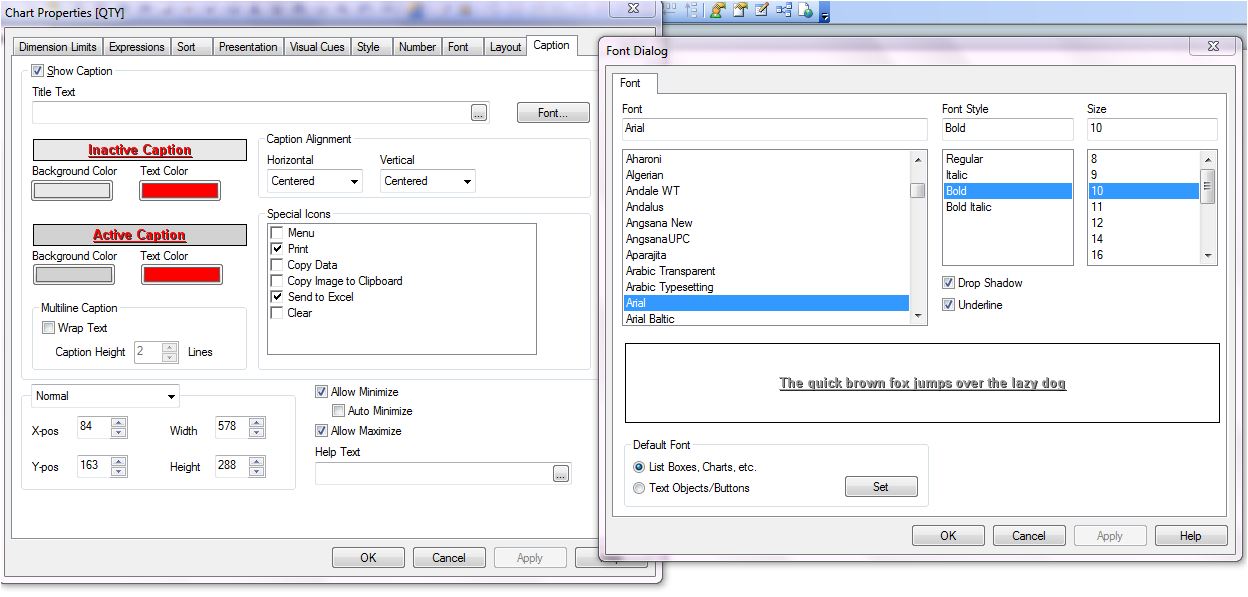
Task: Switch to the Expressions tab
Action: pos(137,47)
